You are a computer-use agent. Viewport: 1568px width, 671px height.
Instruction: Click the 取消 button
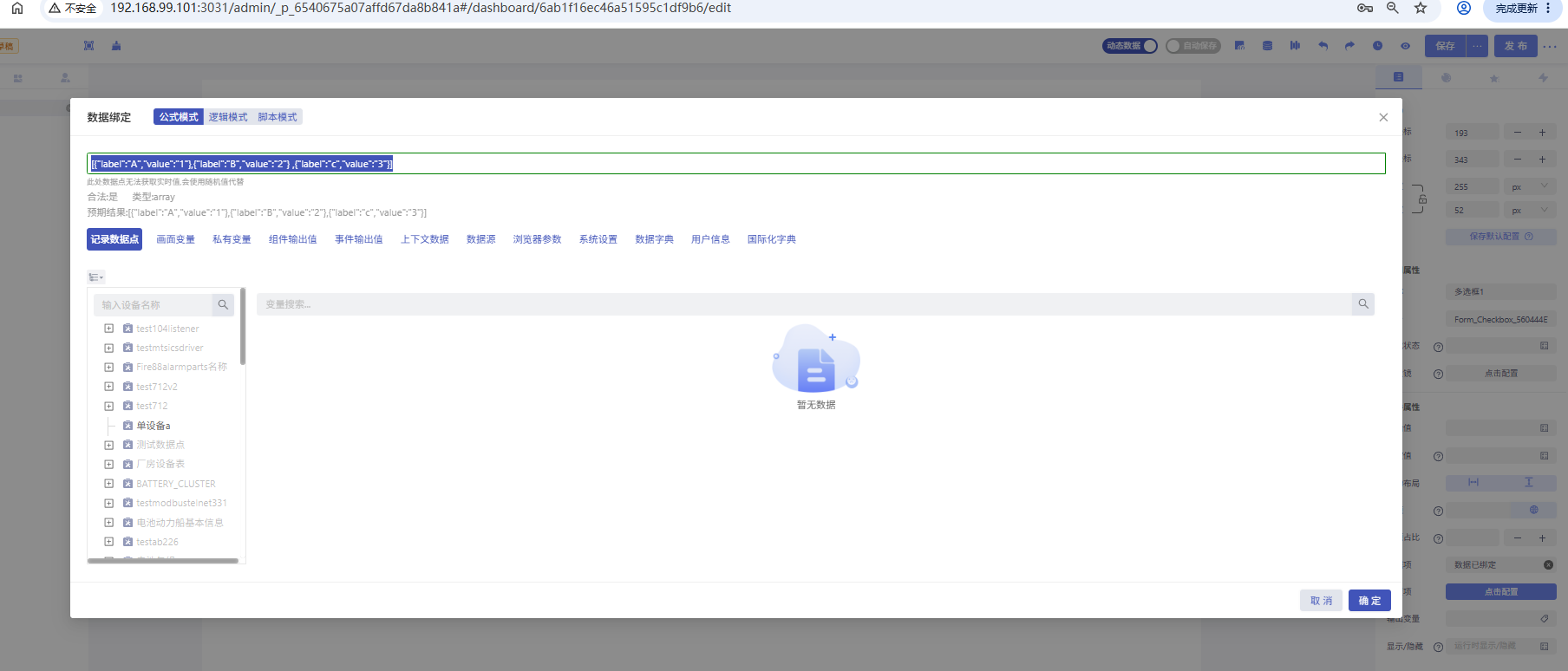click(x=1321, y=601)
